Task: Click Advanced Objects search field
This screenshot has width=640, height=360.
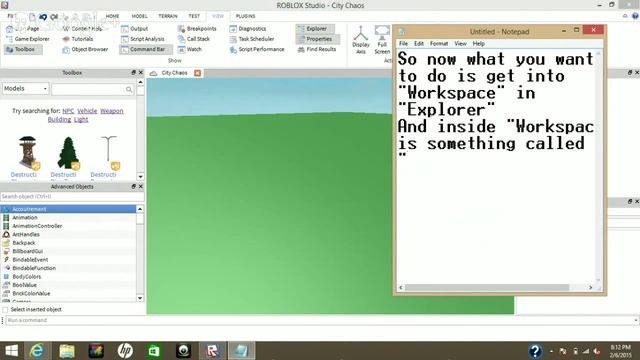Action: coord(72,197)
